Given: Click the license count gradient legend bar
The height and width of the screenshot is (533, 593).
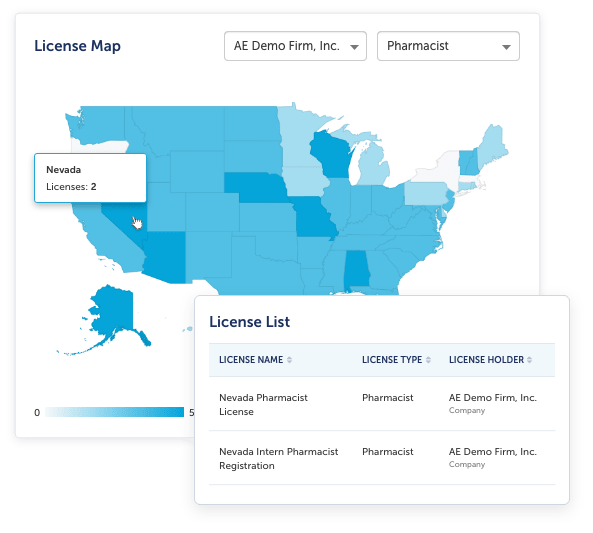Looking at the screenshot, I should [x=114, y=412].
